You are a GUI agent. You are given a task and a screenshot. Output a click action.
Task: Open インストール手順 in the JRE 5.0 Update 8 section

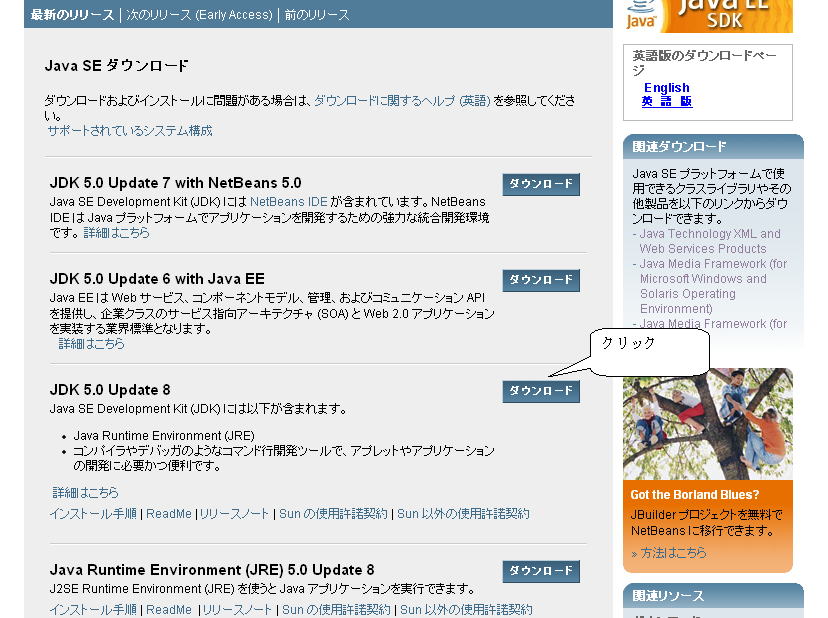coord(93,610)
